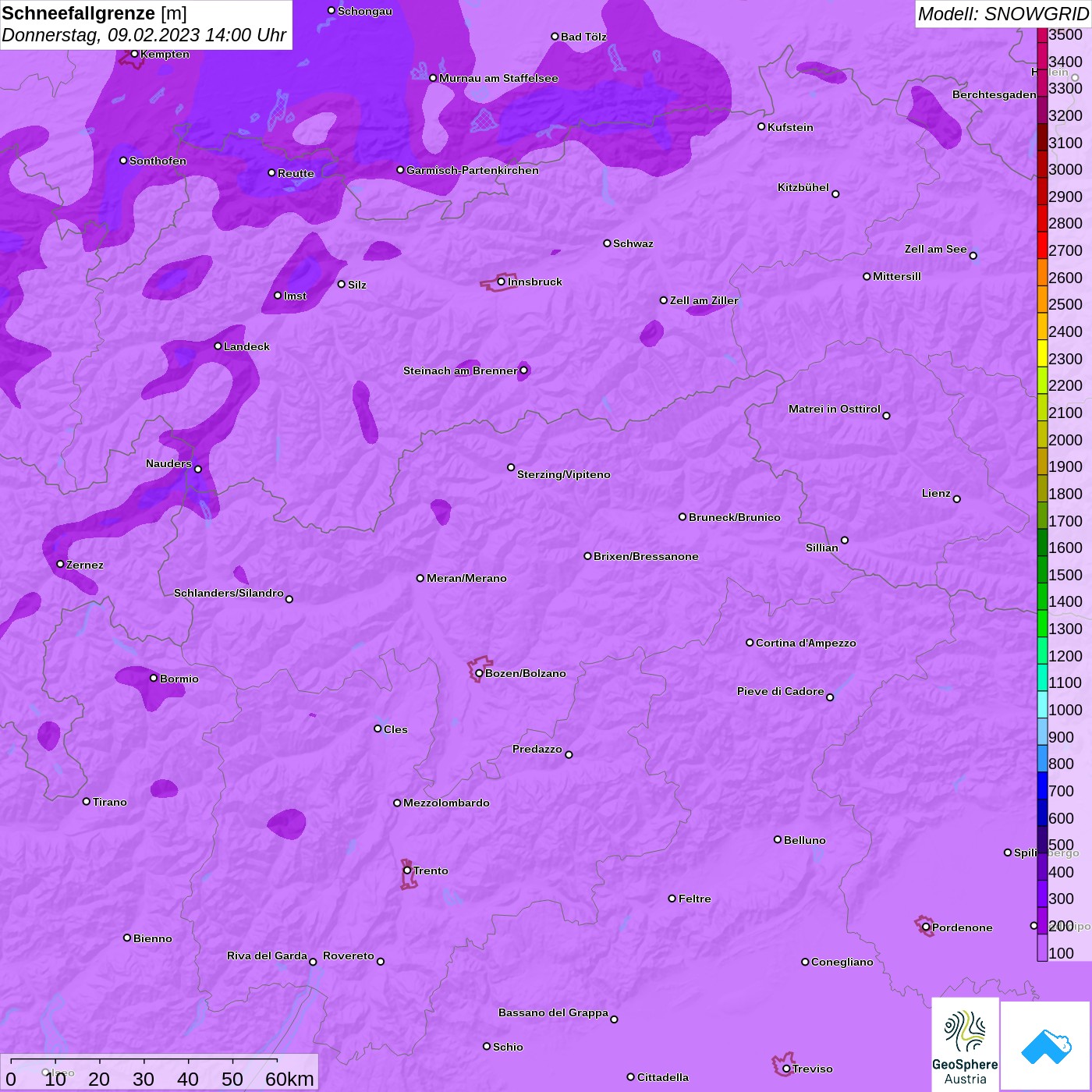The image size is (1092, 1092).
Task: Click the Imst marker dot
Action: (x=278, y=295)
